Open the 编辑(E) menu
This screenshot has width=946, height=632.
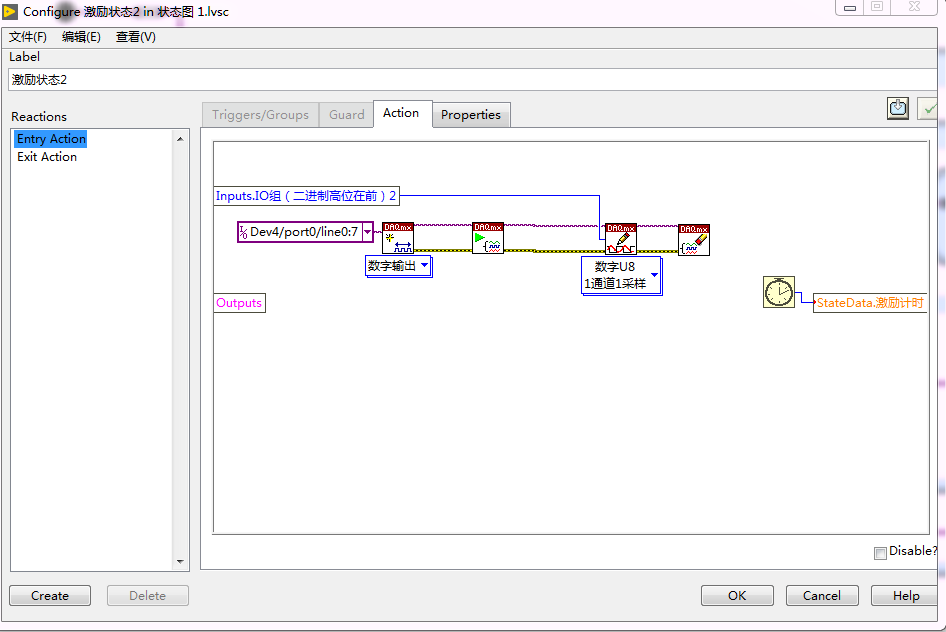pyautogui.click(x=80, y=37)
